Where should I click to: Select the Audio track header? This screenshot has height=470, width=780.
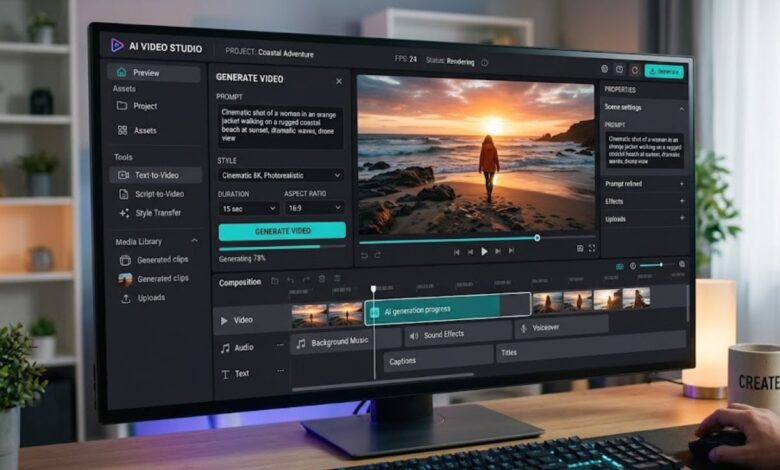pyautogui.click(x=238, y=348)
